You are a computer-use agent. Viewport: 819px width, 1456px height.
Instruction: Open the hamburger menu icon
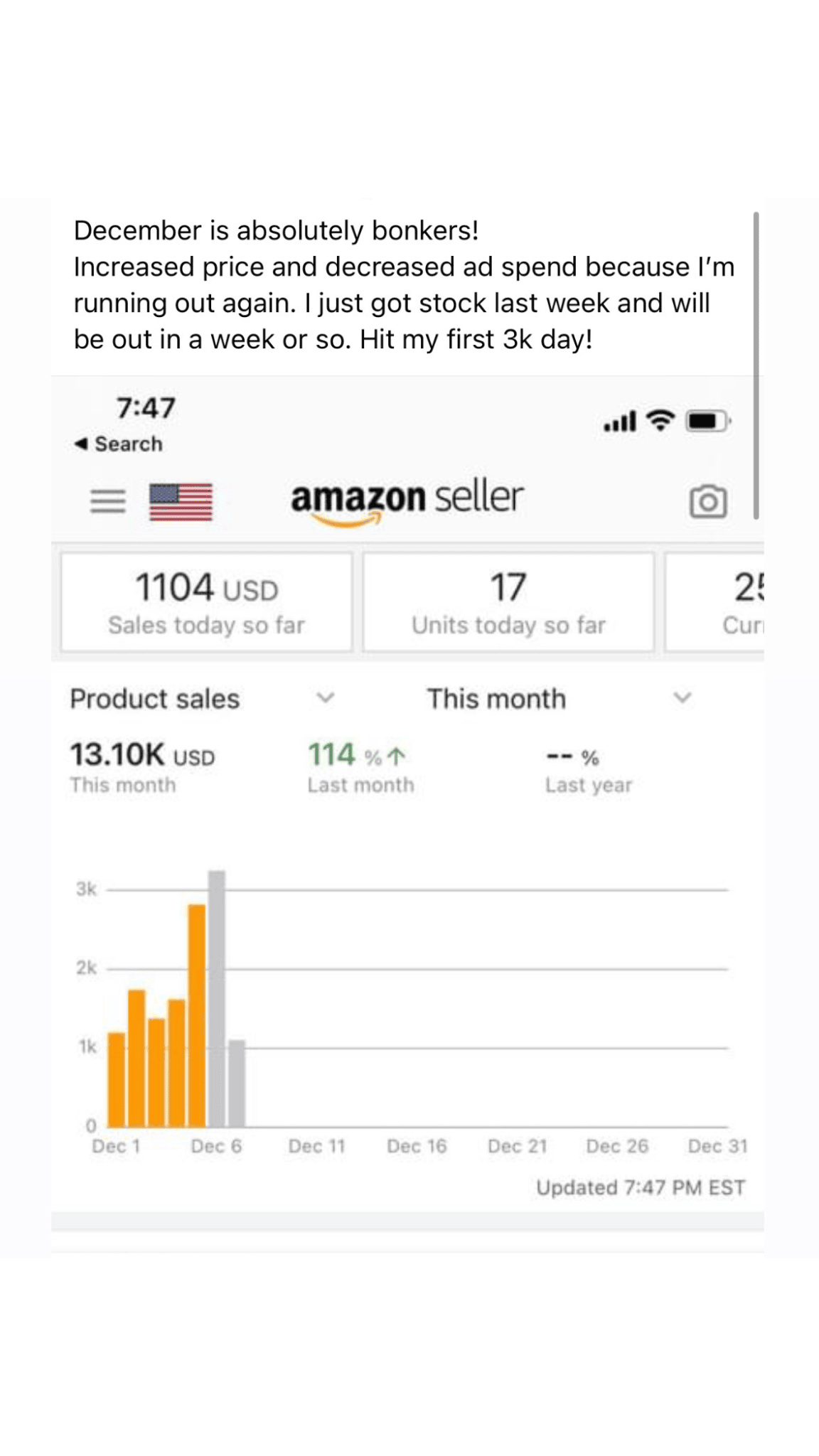(x=108, y=501)
